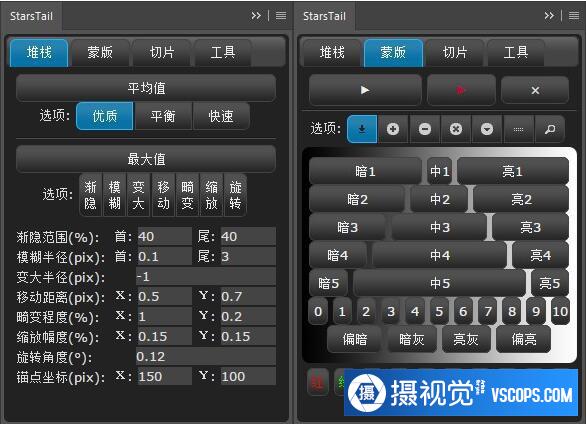The width and height of the screenshot is (586, 424).
Task: Open the right StarsTail panel flyout menu
Action: pyautogui.click(x=574, y=16)
